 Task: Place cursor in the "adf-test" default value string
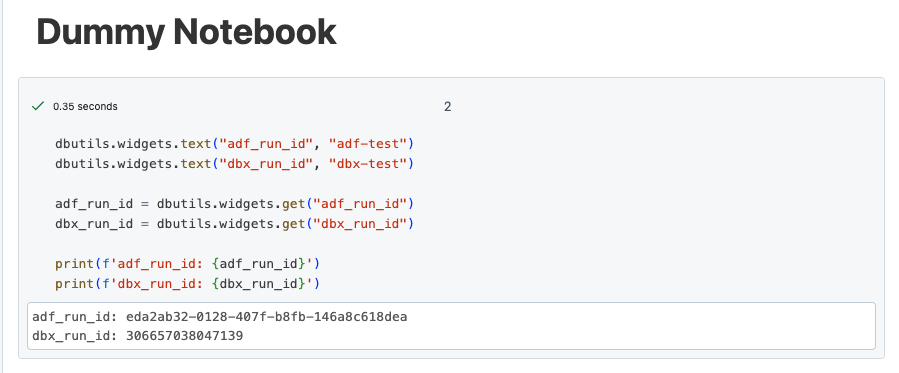coord(368,143)
